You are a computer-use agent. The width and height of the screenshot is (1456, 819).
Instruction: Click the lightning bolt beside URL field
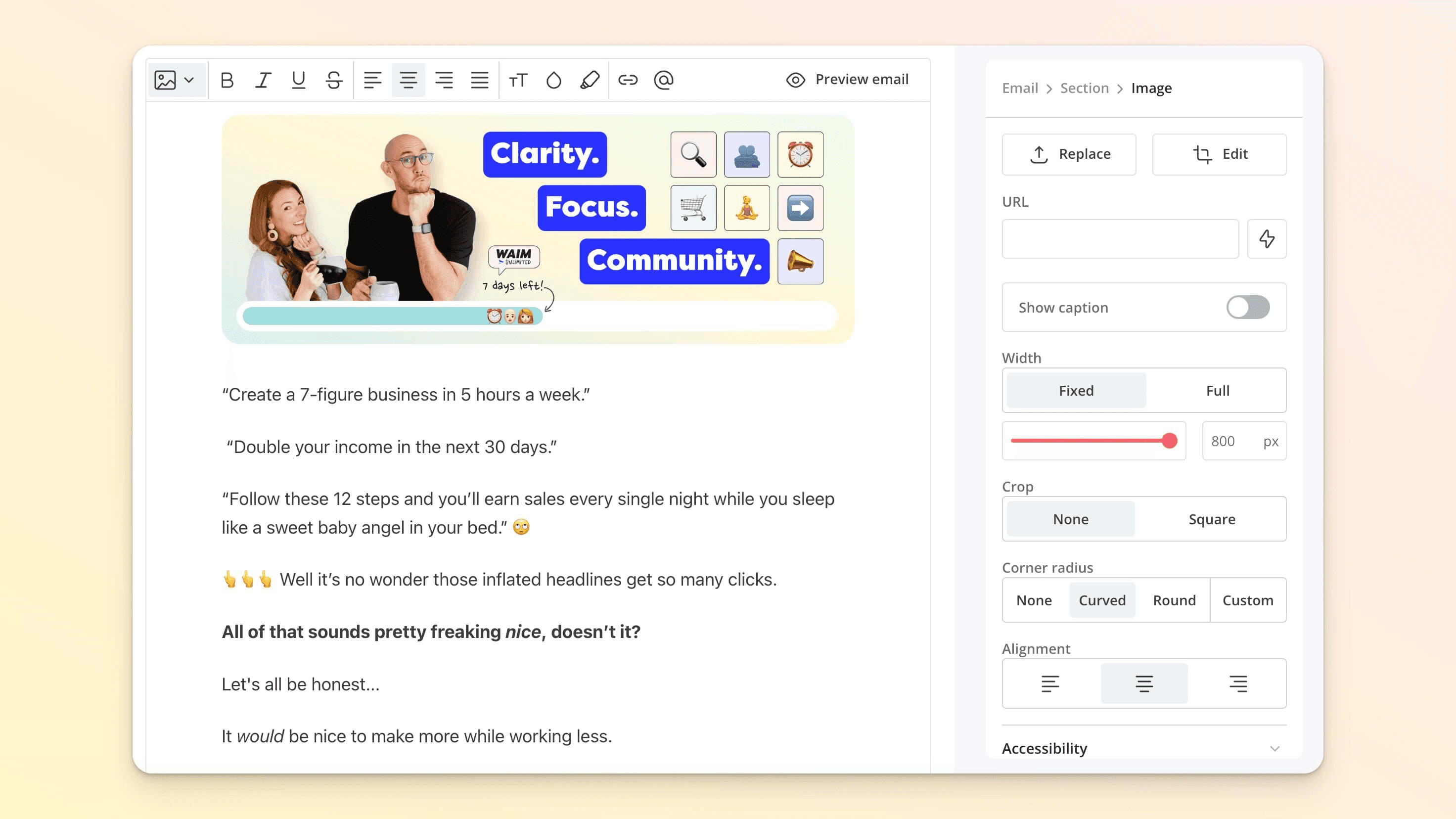[1267, 239]
